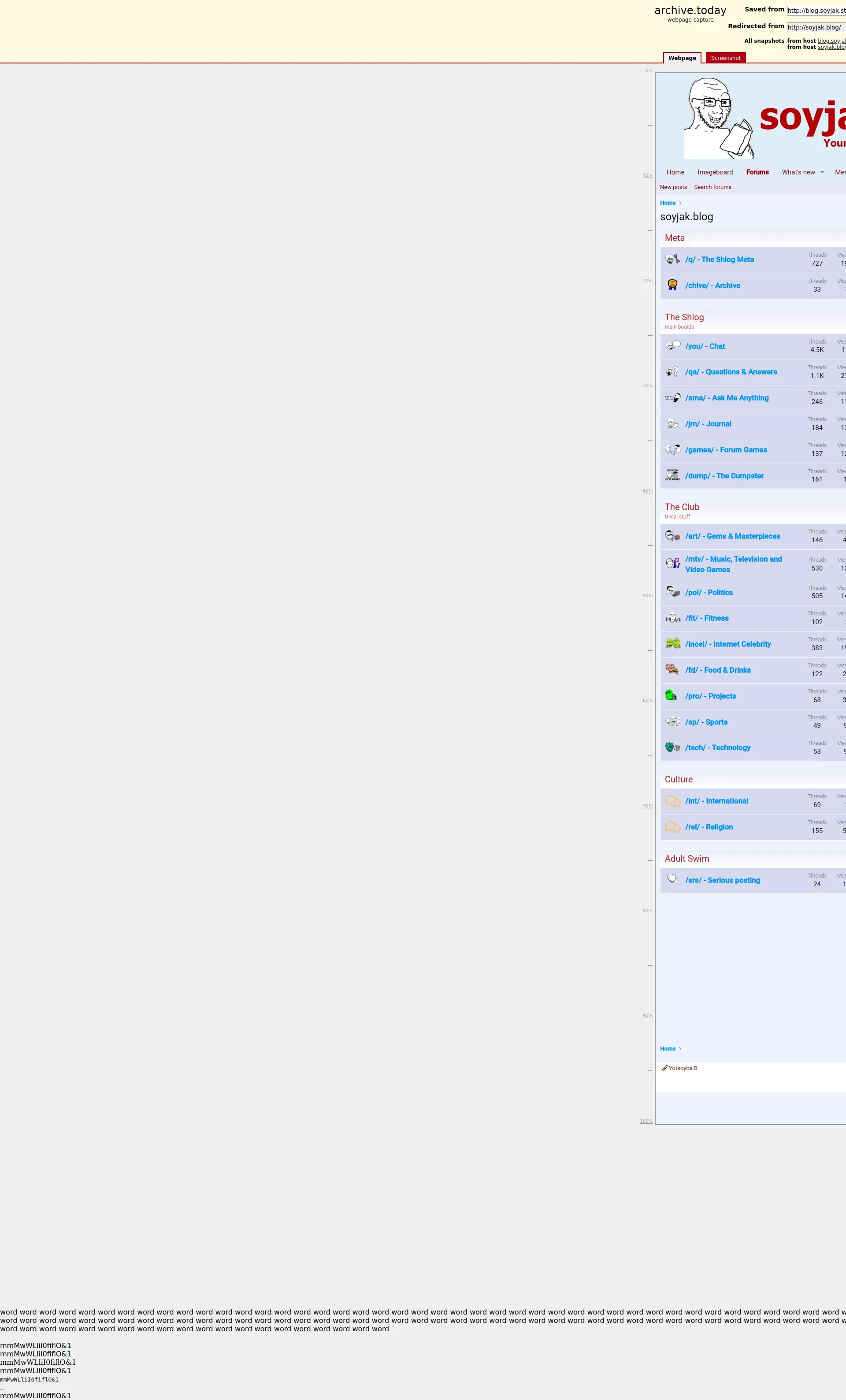846x1400 pixels.
Task: Click the Saved from URL field
Action: (x=816, y=10)
